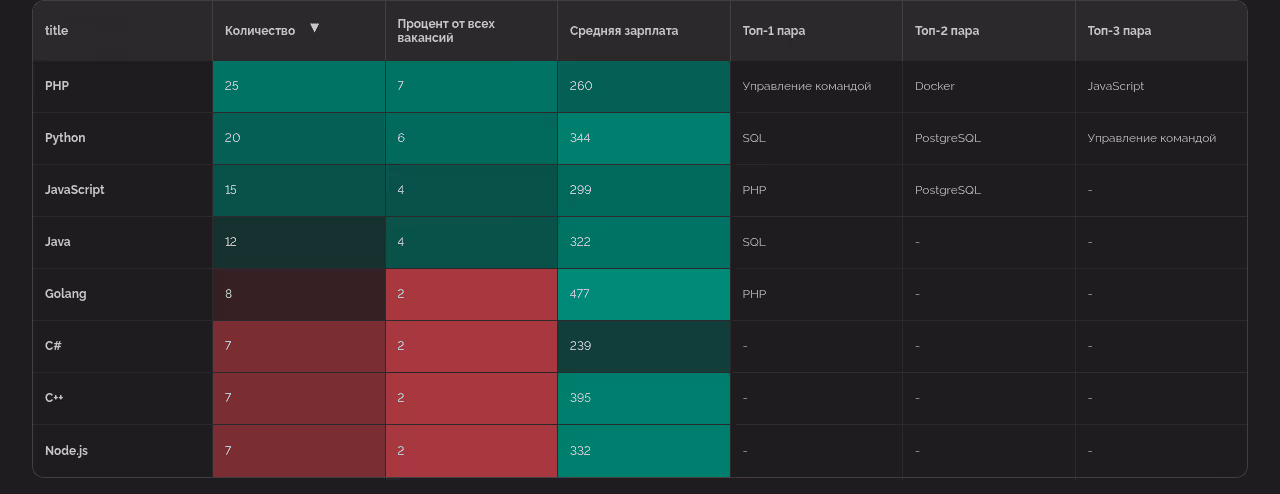
Task: Select the Node.js row title
Action: coord(67,451)
